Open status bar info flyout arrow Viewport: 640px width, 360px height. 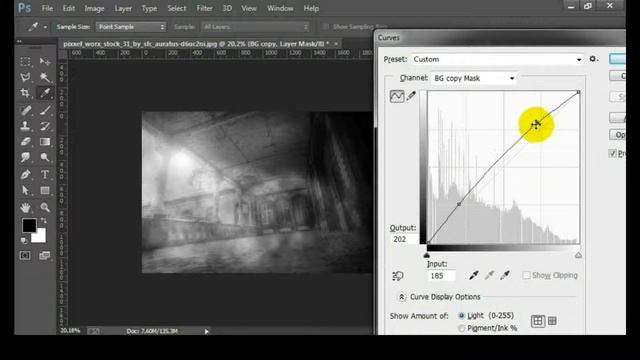[x=207, y=331]
